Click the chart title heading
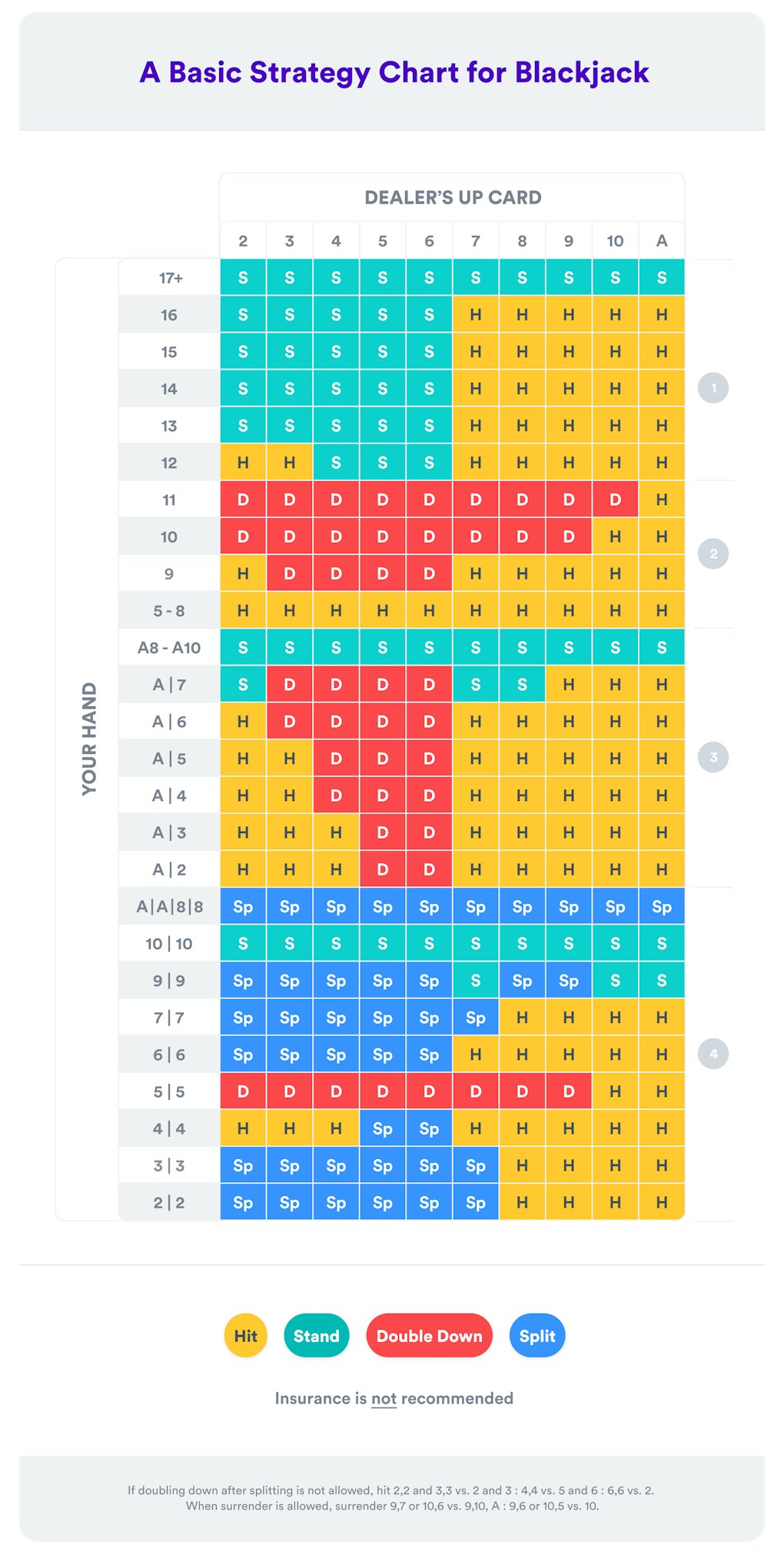The image size is (784, 1568). point(394,72)
